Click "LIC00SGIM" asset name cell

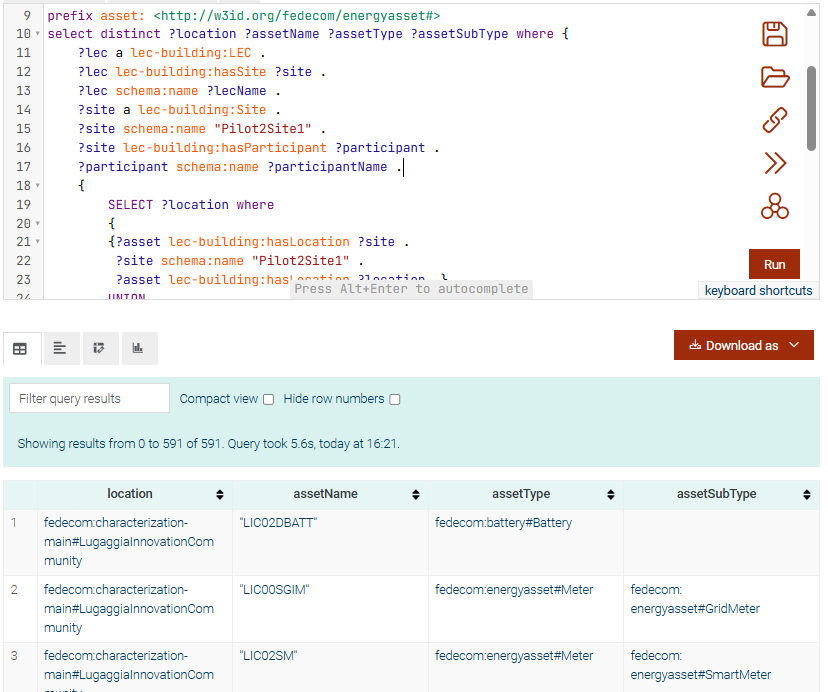[274, 590]
